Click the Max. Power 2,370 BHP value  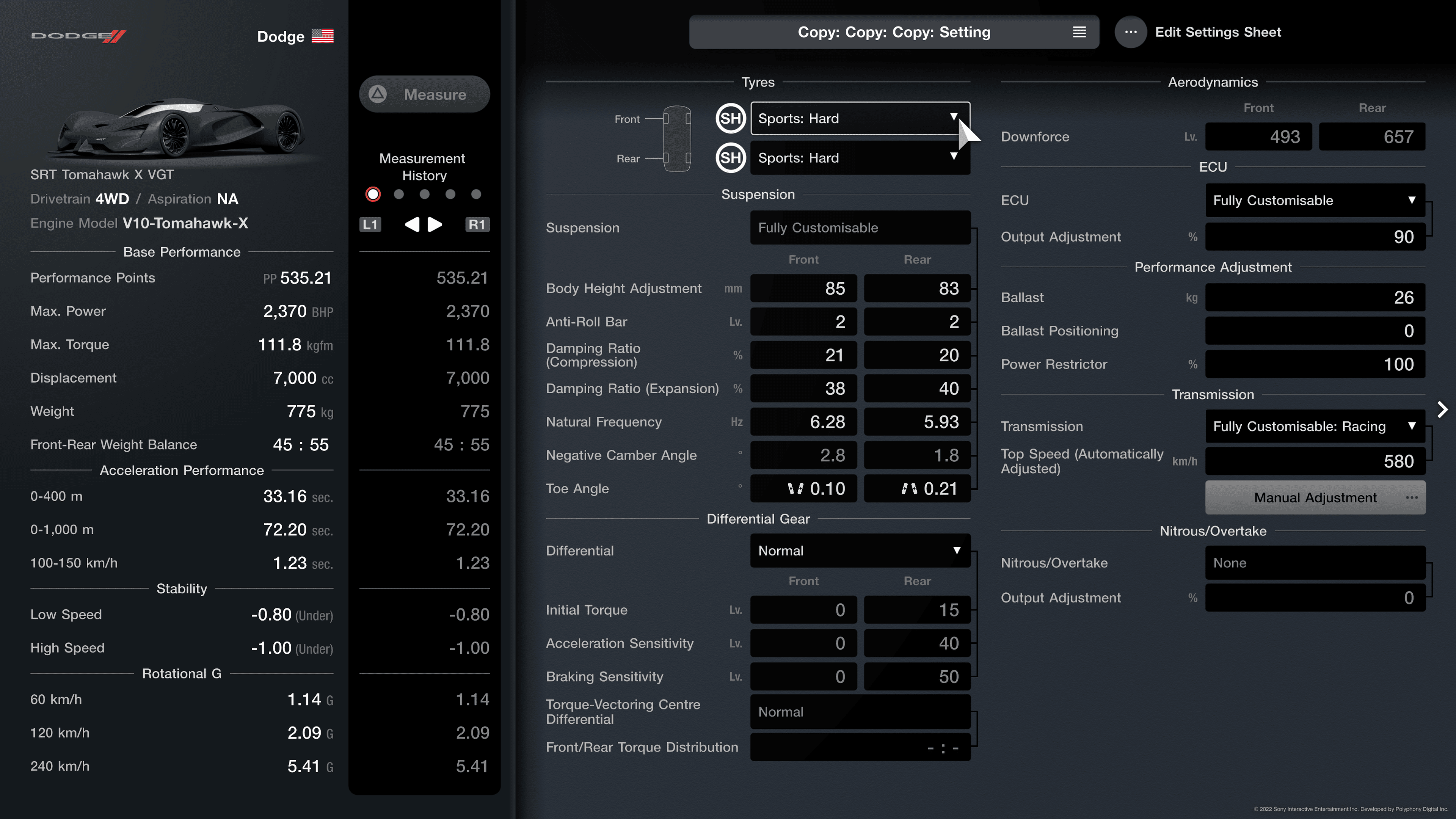298,311
